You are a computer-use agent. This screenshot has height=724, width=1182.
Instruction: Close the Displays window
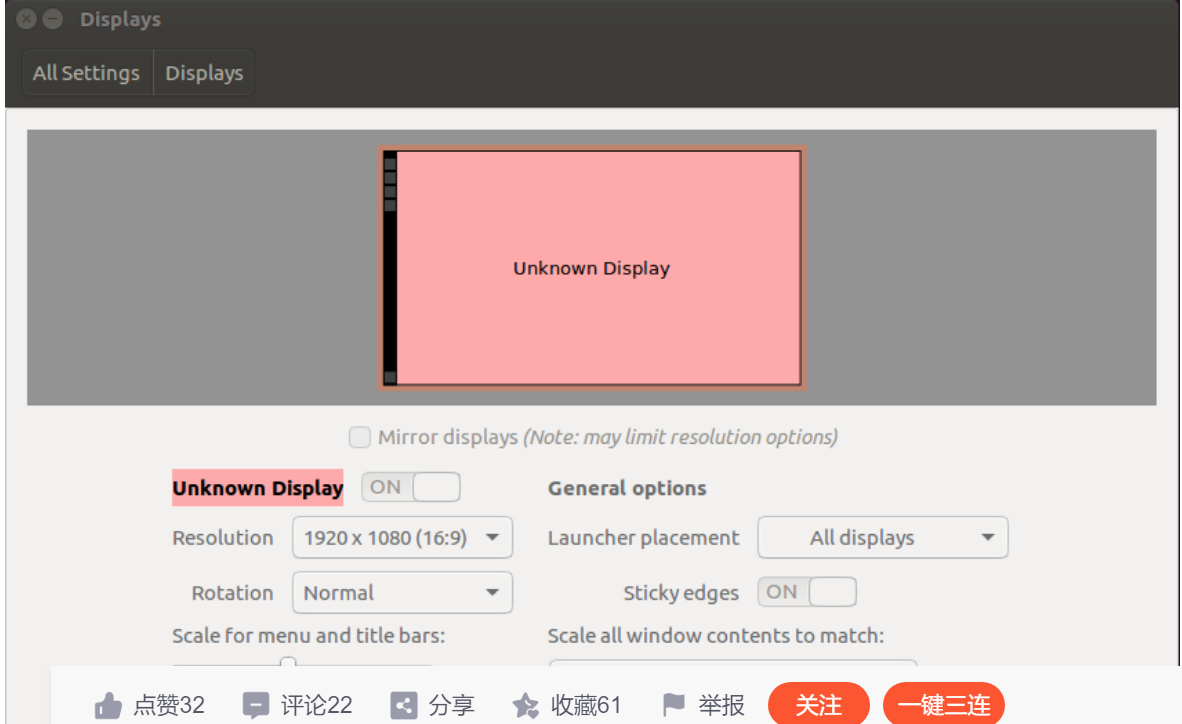(x=26, y=19)
